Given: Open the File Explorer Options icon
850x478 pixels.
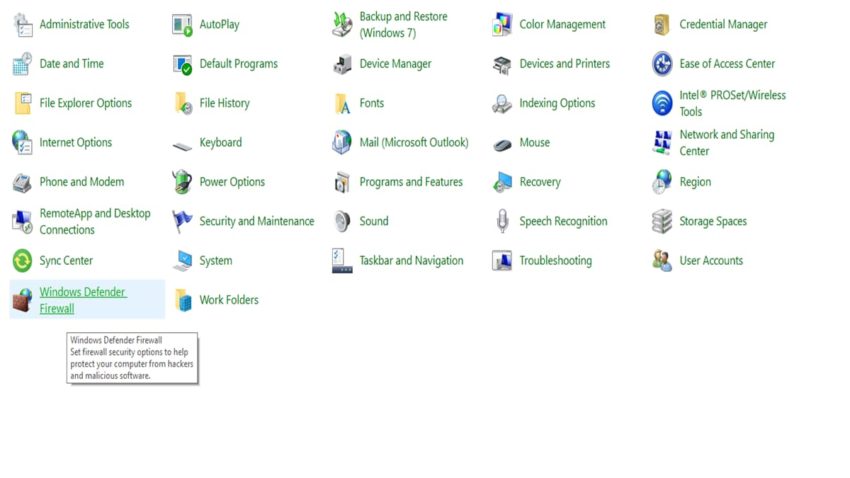Looking at the screenshot, I should tap(22, 103).
